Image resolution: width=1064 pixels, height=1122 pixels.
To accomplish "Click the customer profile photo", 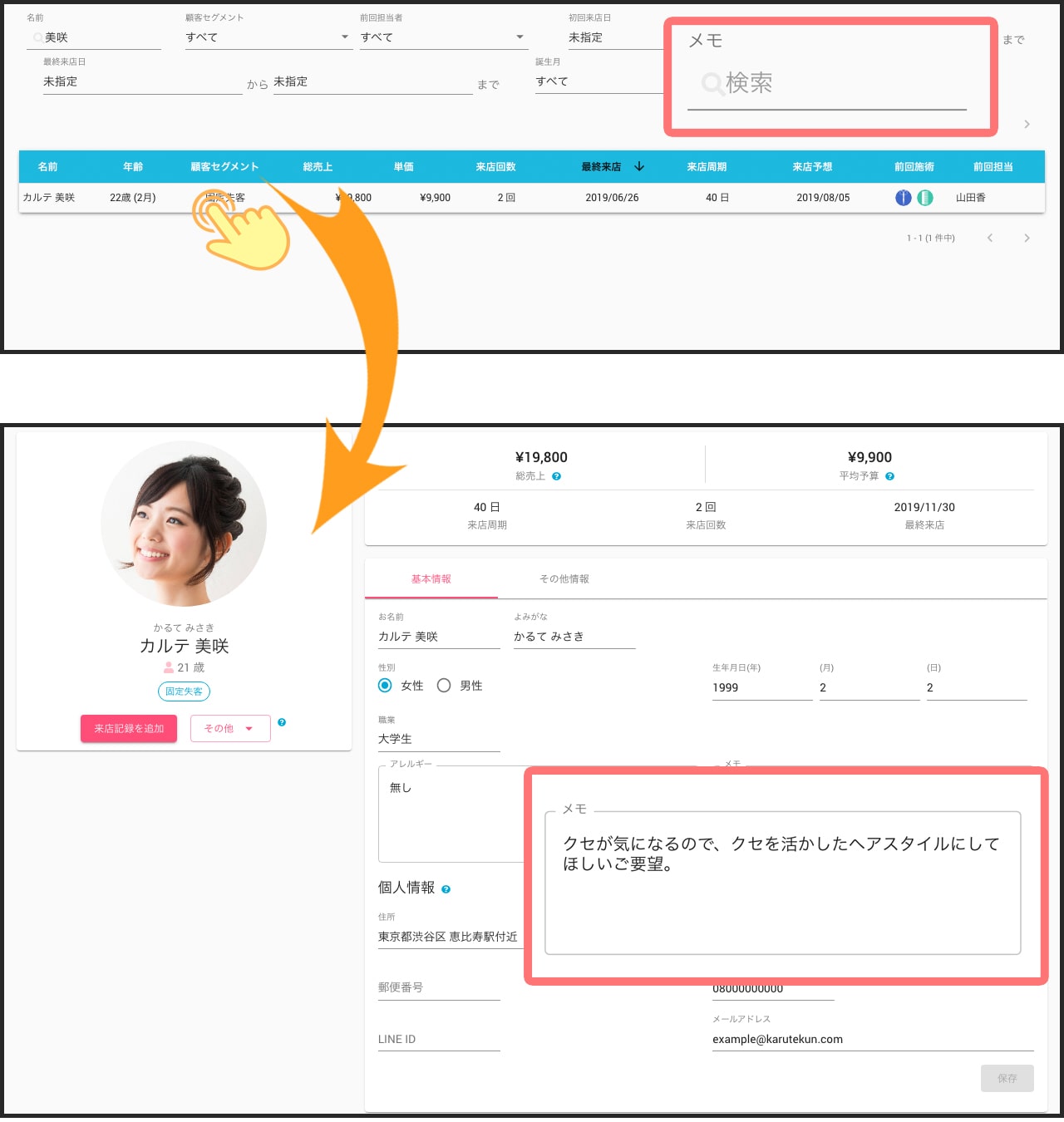I will pyautogui.click(x=184, y=524).
